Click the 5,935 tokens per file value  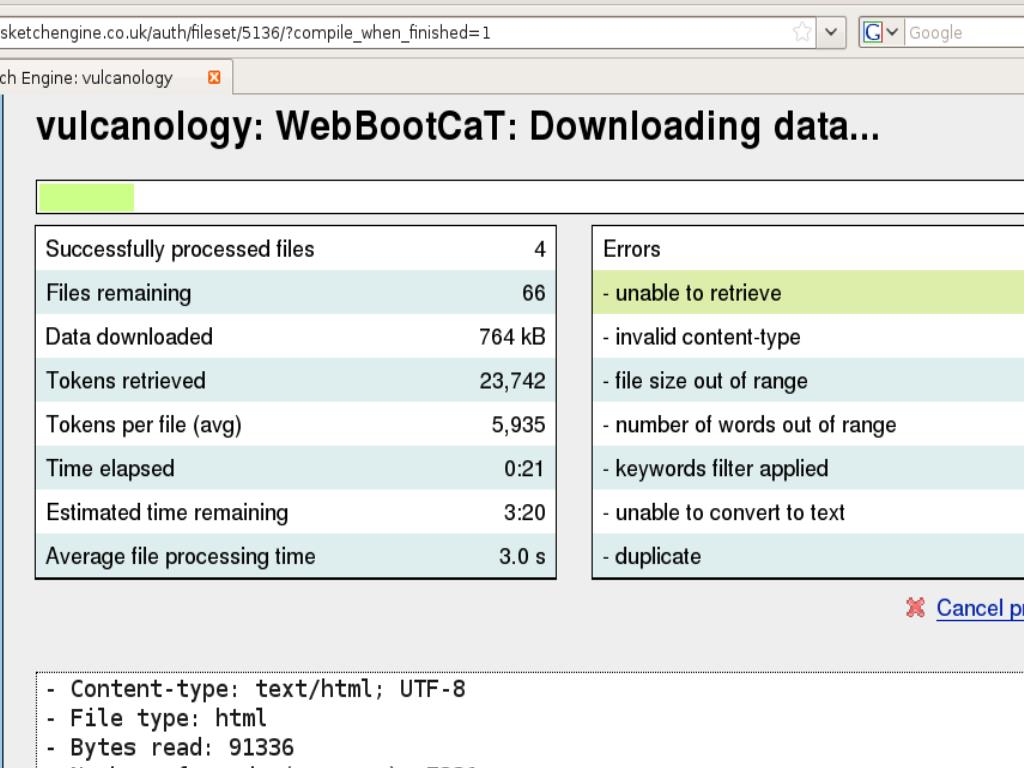[x=518, y=424]
